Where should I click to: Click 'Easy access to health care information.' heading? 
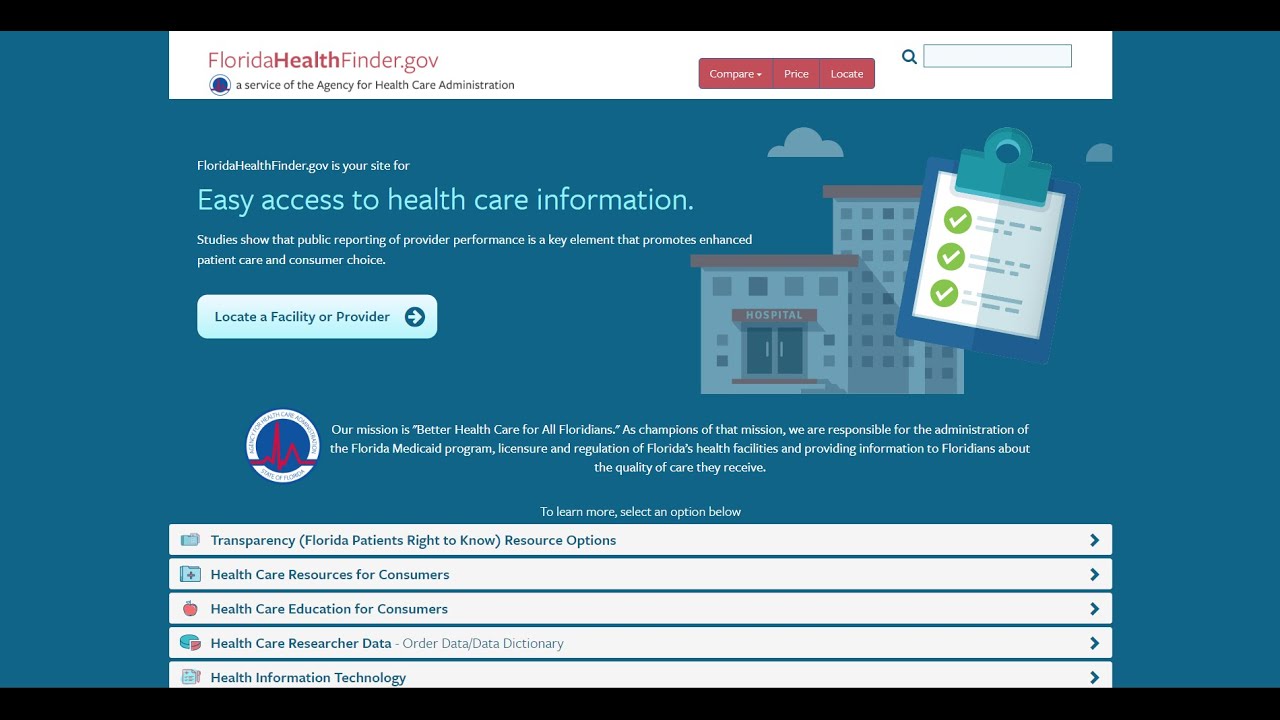445,200
